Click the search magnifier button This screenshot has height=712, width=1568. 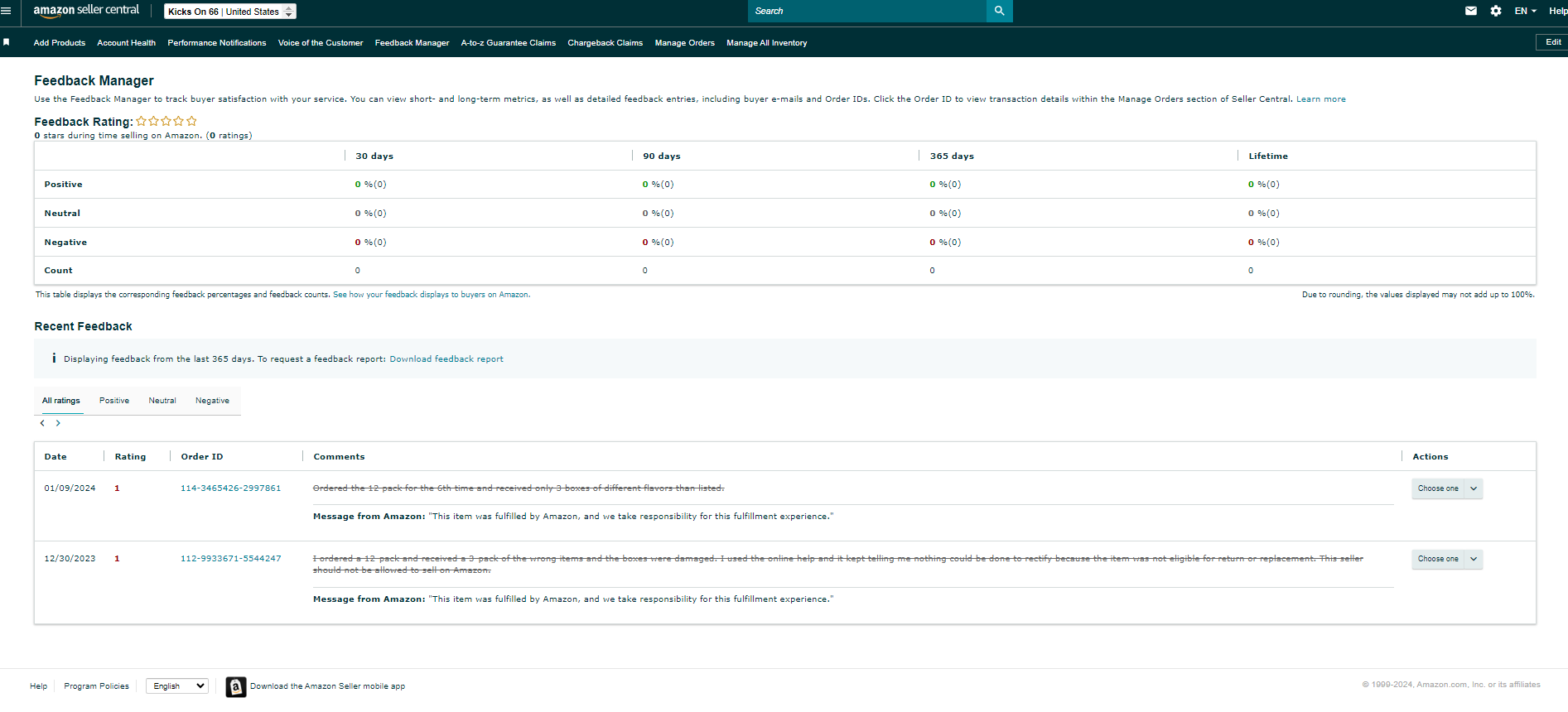pyautogui.click(x=999, y=11)
